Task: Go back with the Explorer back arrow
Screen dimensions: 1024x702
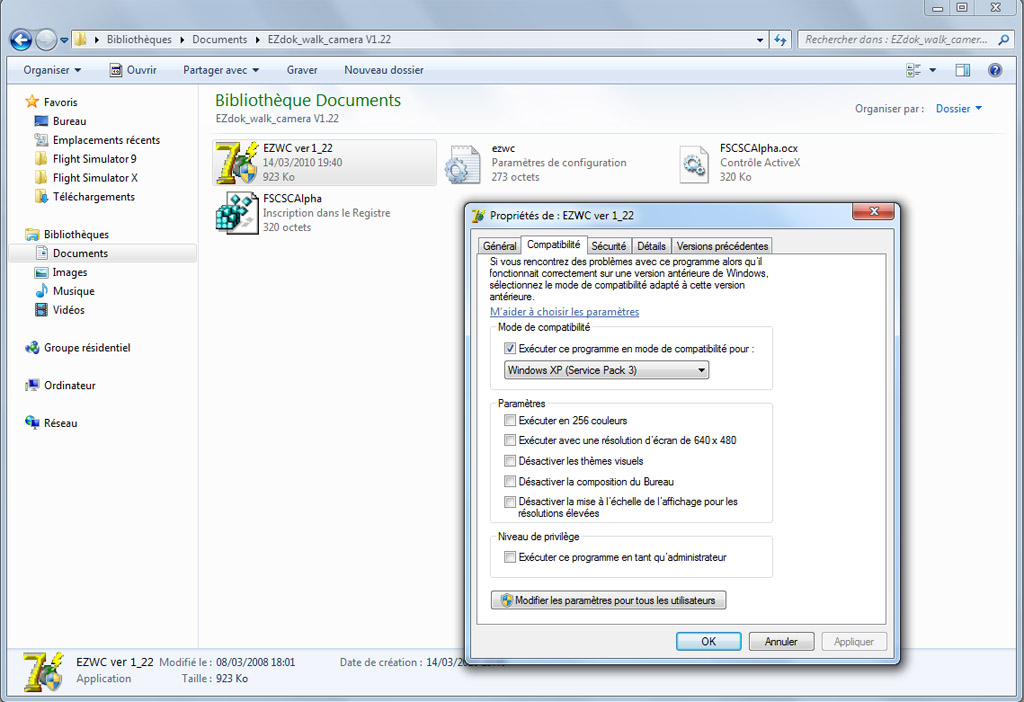Action: pos(21,40)
